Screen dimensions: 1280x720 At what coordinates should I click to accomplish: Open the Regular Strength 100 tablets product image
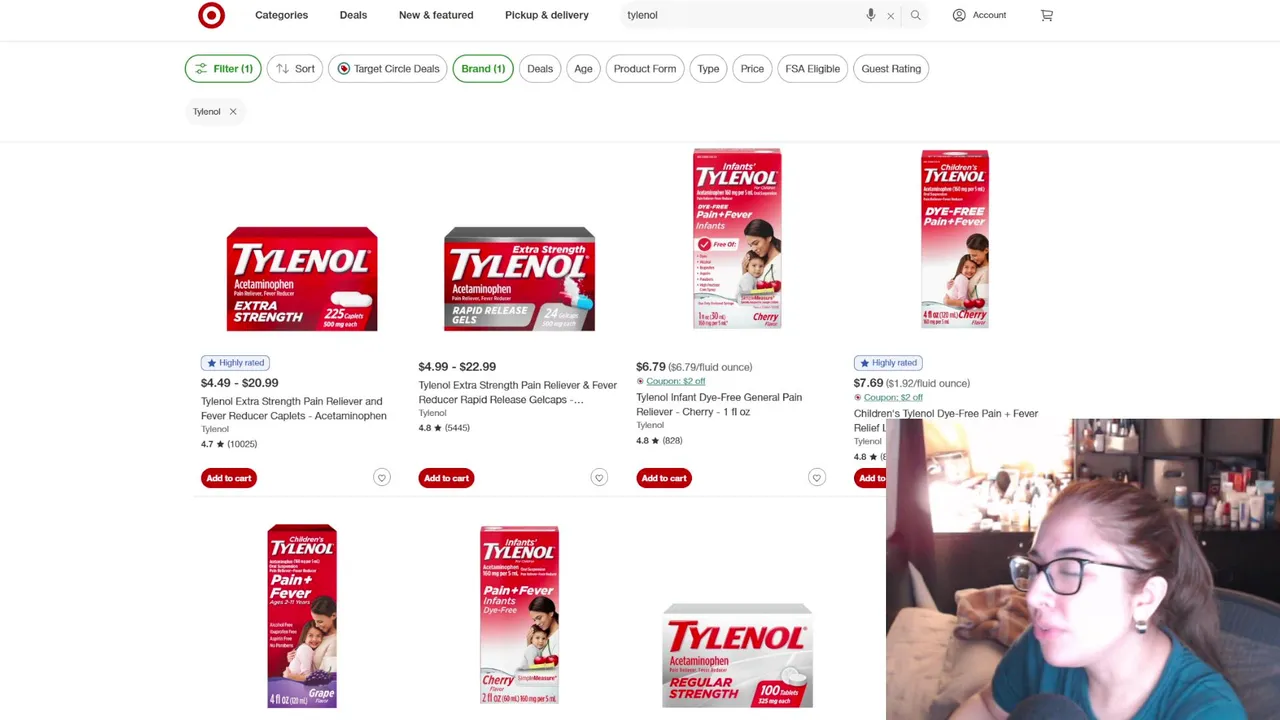pos(737,655)
